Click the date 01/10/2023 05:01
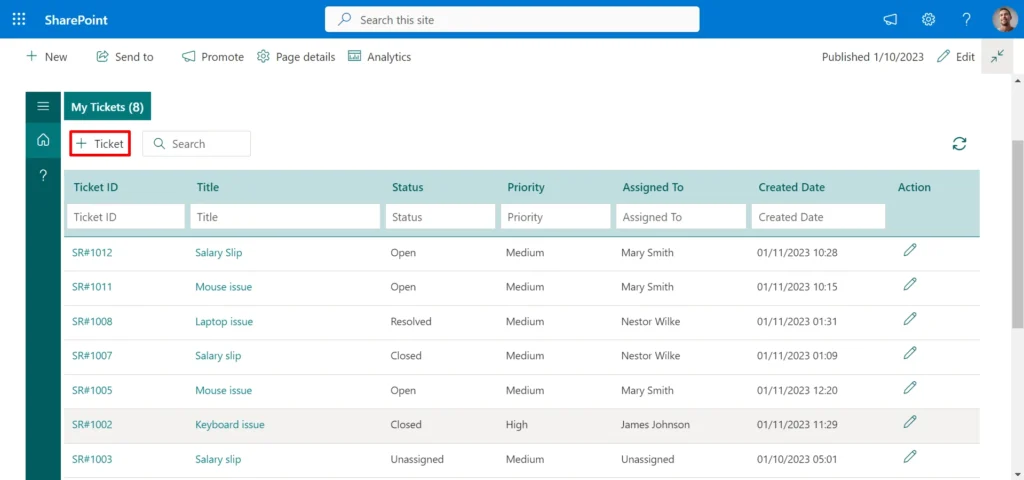This screenshot has width=1024, height=480. click(x=797, y=459)
